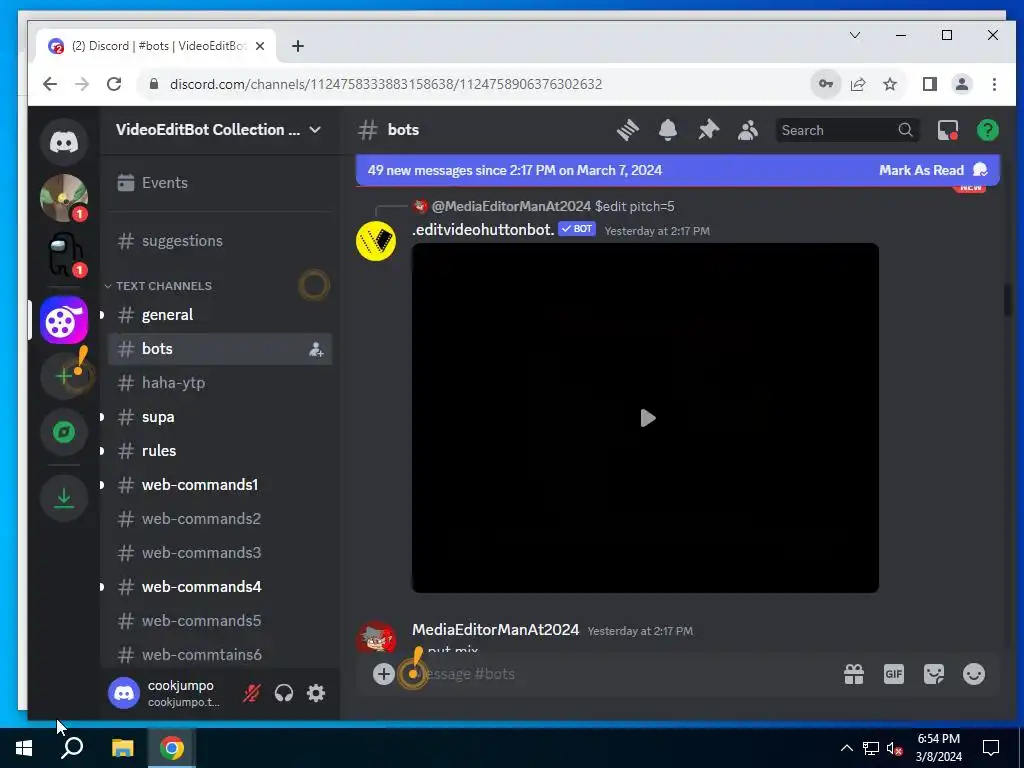Viewport: 1024px width, 768px height.
Task: Open the suggestions channel
Action: tap(219, 241)
